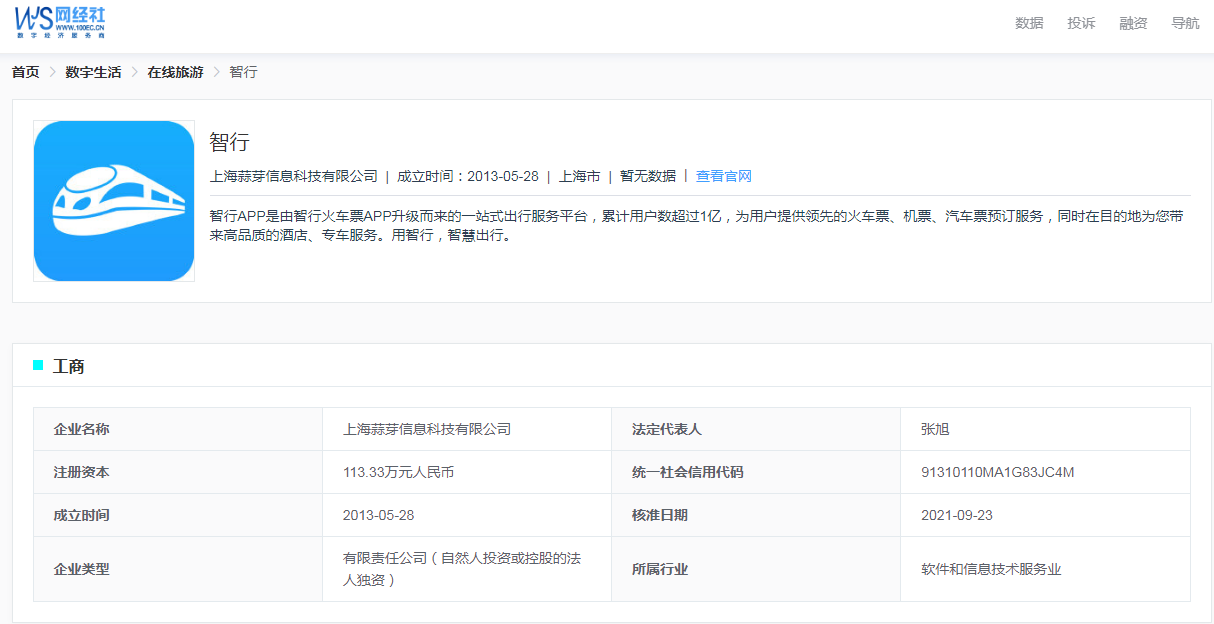This screenshot has width=1214, height=624.
Task: Navigate to 在线旅游 breadcrumb category
Action: (x=175, y=72)
